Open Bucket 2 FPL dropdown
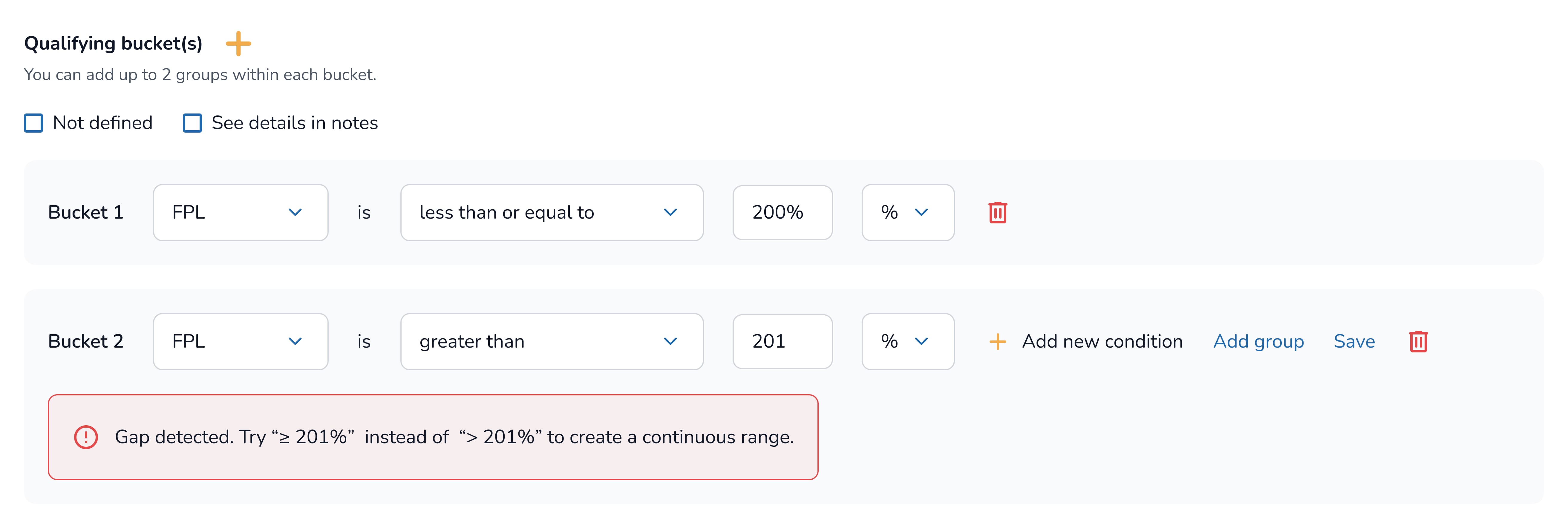1568x528 pixels. pos(241,342)
